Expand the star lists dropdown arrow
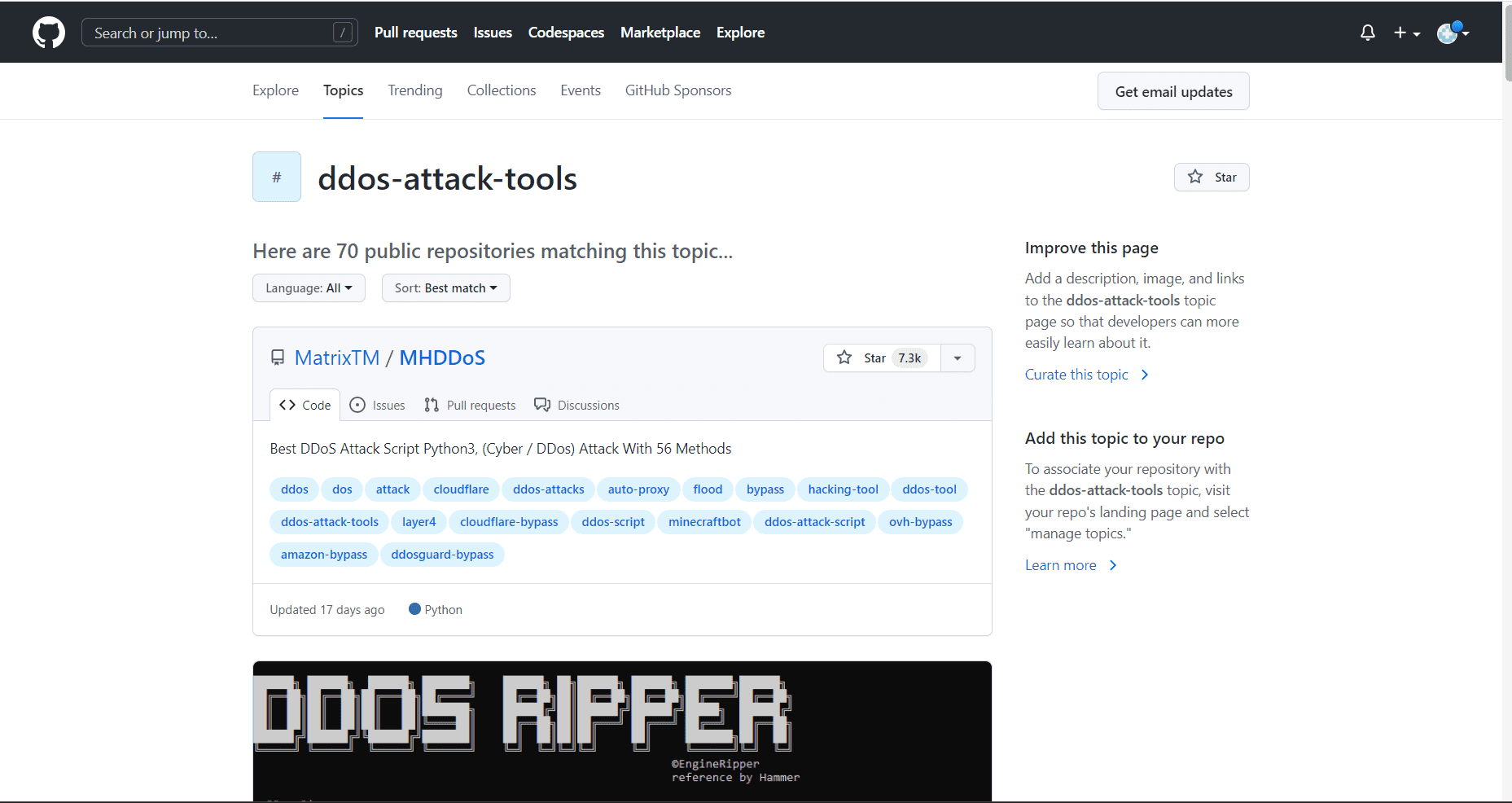 click(958, 358)
